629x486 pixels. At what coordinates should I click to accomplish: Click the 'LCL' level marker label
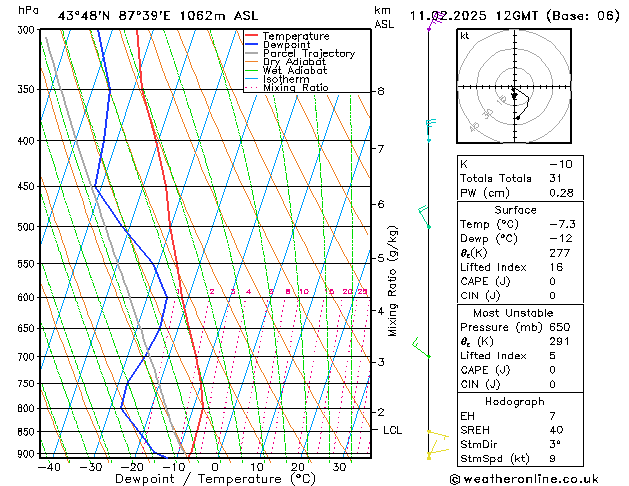point(392,430)
